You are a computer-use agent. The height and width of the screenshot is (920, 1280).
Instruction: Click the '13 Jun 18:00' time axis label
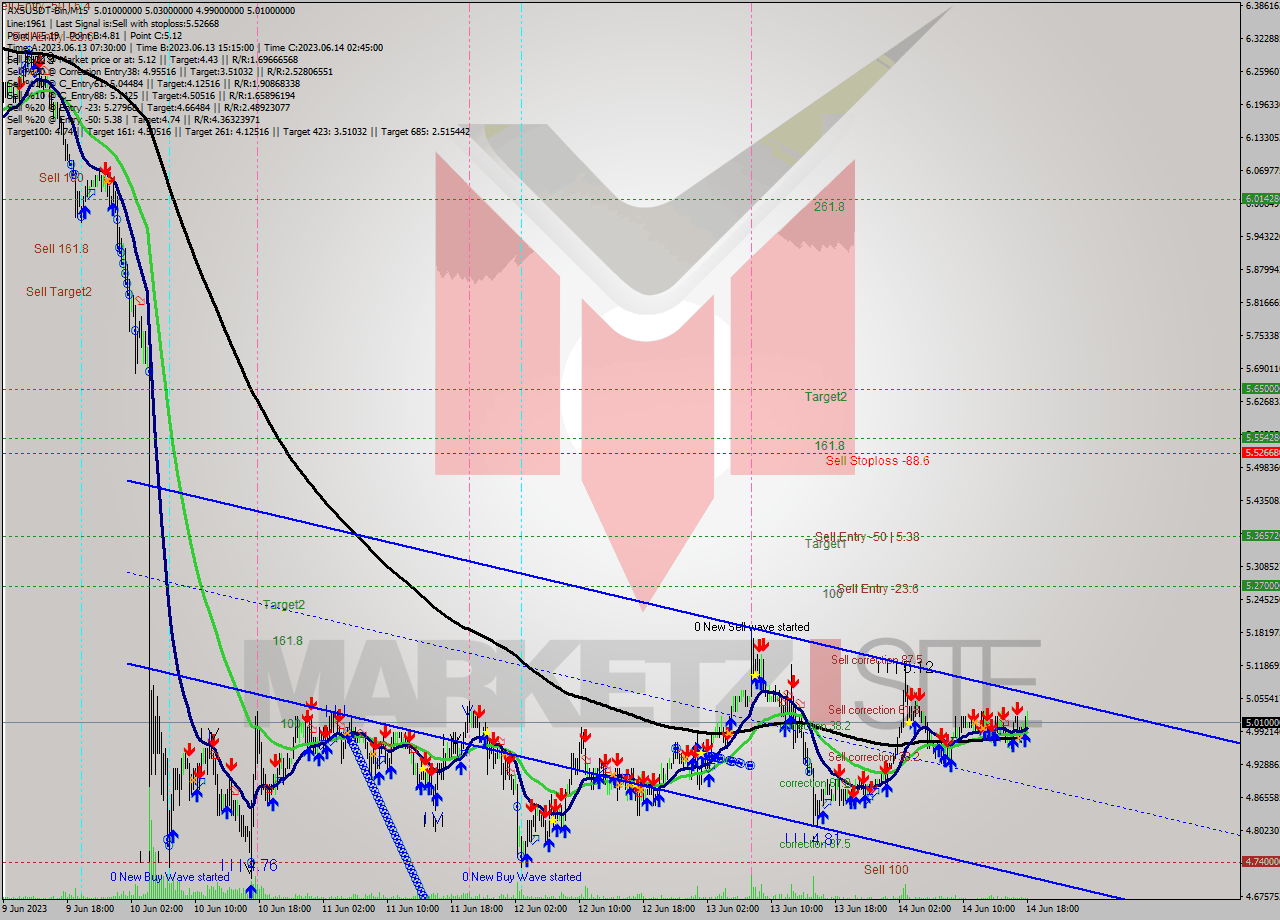(861, 910)
